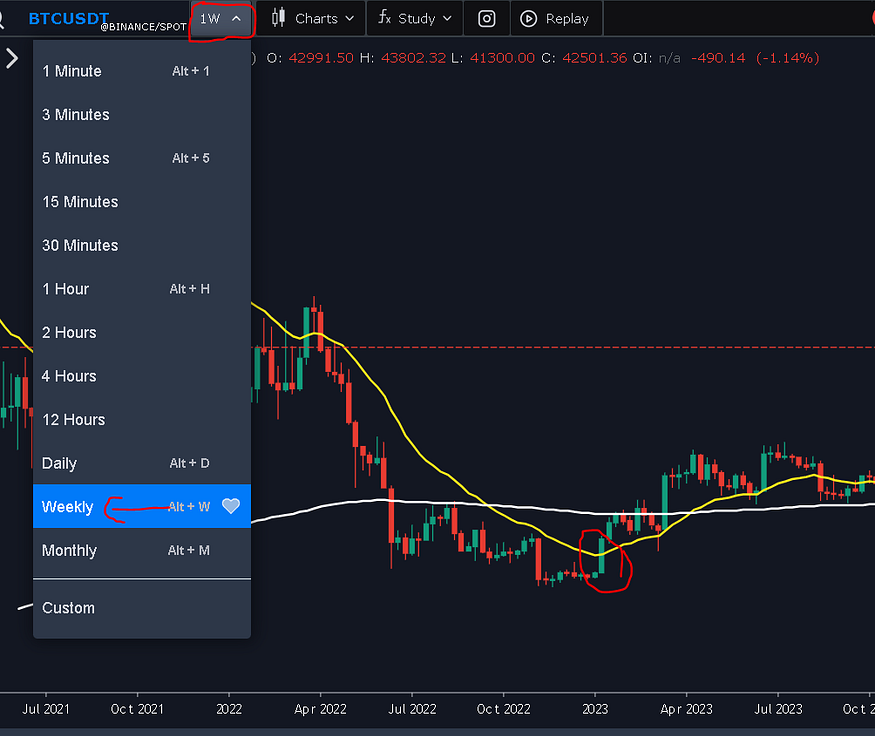Click the open price 42991.50 value
This screenshot has height=736, width=875.
(321, 58)
